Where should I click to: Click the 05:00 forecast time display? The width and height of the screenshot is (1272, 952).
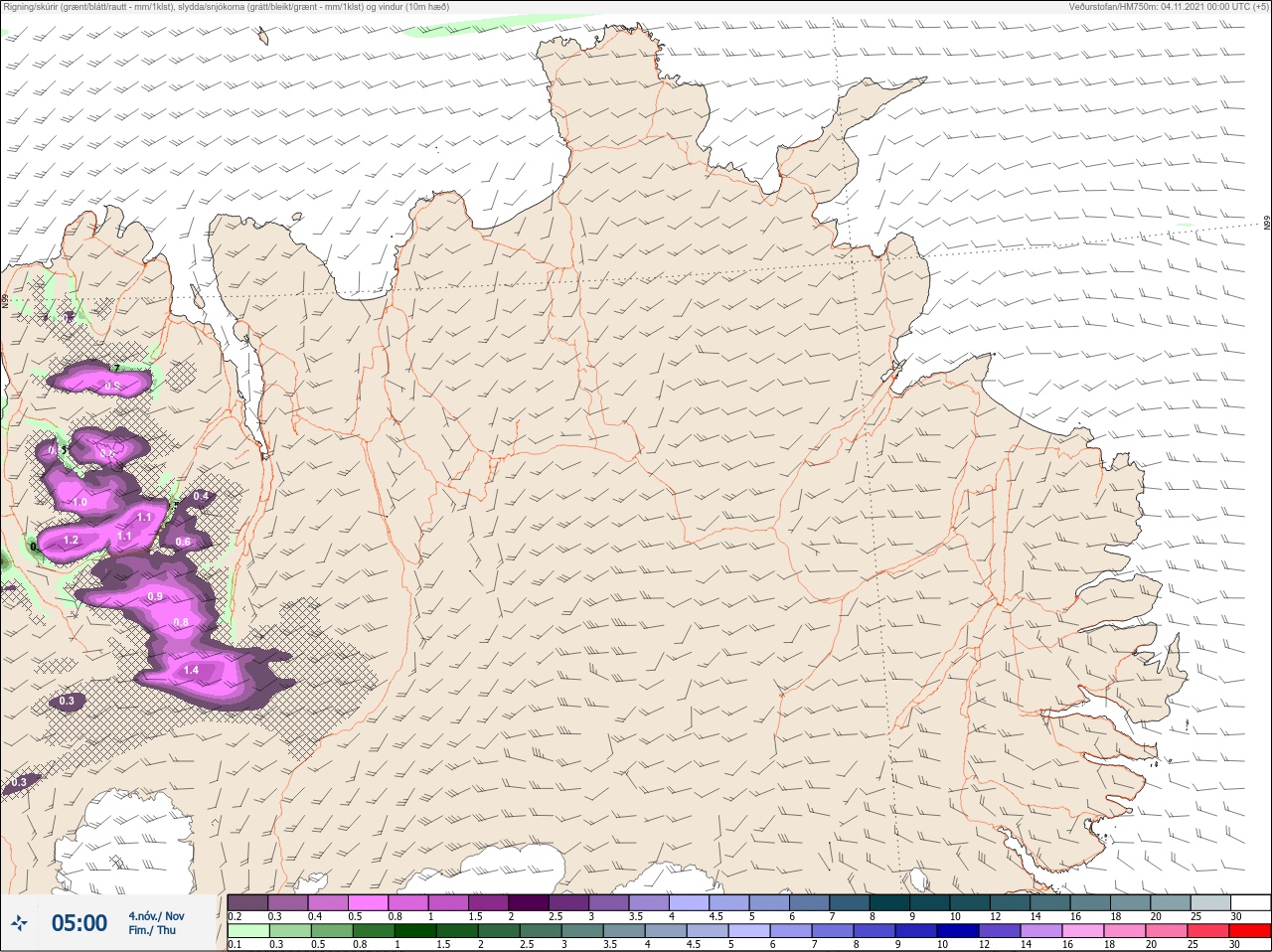pos(79,923)
